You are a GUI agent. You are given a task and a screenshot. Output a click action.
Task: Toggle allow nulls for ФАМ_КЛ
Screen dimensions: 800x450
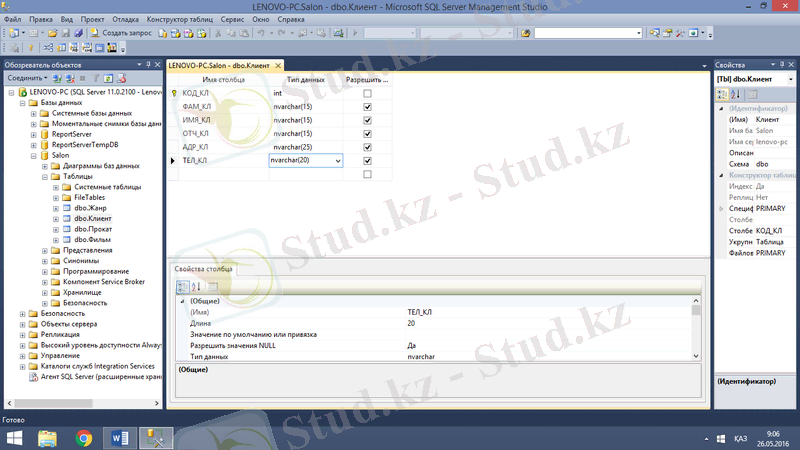pyautogui.click(x=367, y=107)
